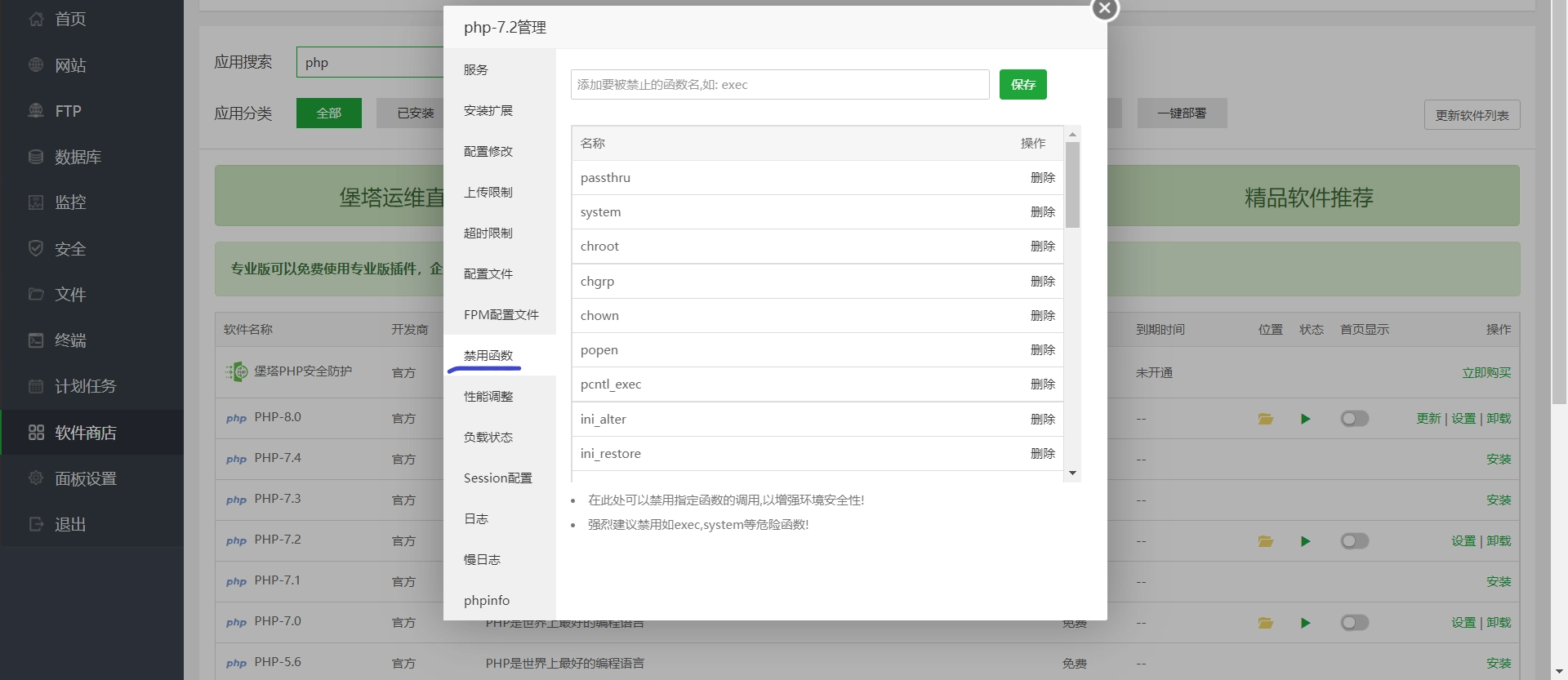Image resolution: width=1568 pixels, height=680 pixels.
Task: Open folder icon in PHP-7.0 row
Action: tap(1266, 623)
